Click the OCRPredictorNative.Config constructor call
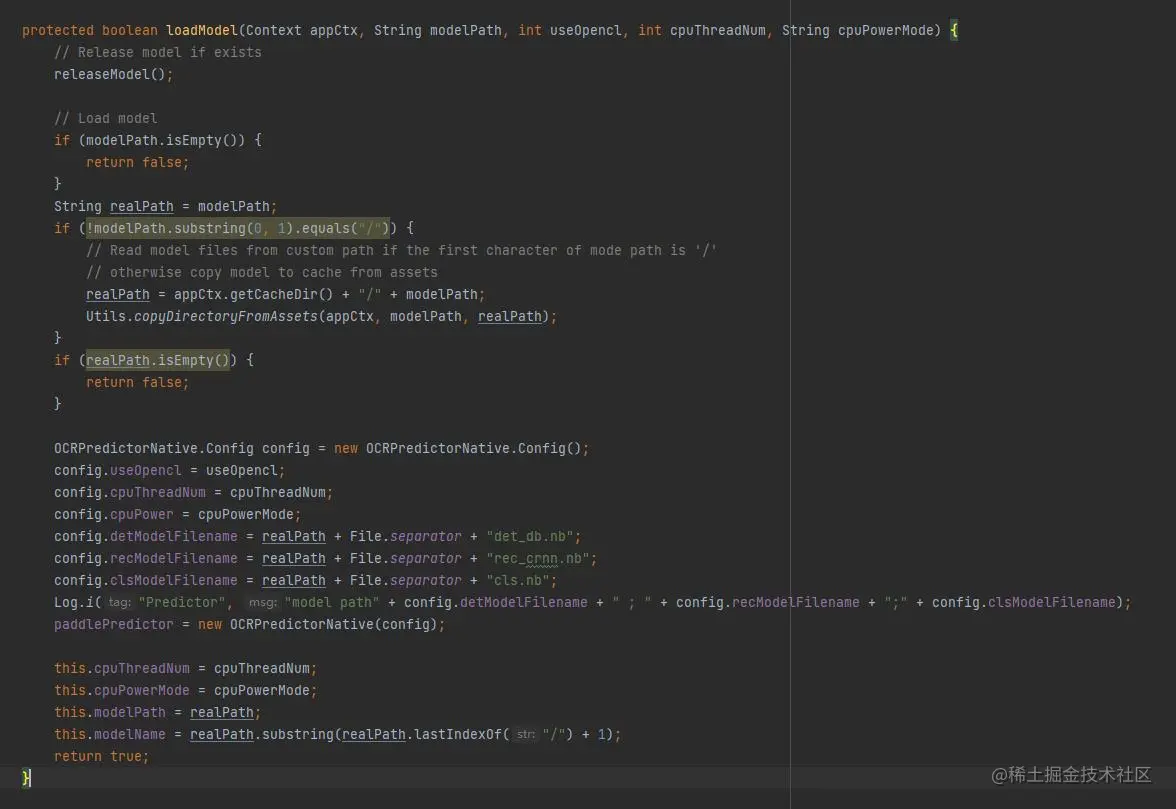 (480, 448)
